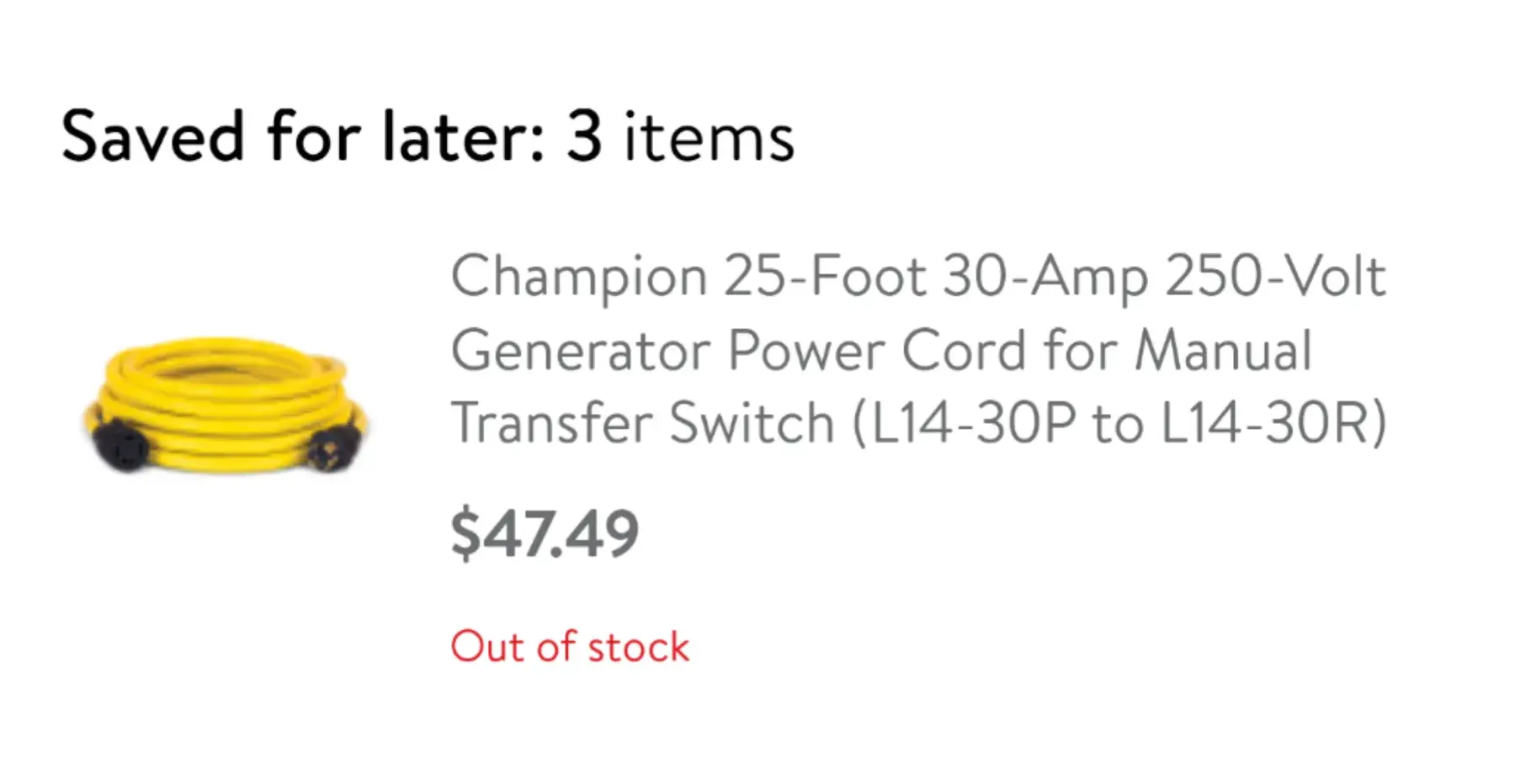
Task: Click '25-Foot' in the product name
Action: (x=824, y=276)
